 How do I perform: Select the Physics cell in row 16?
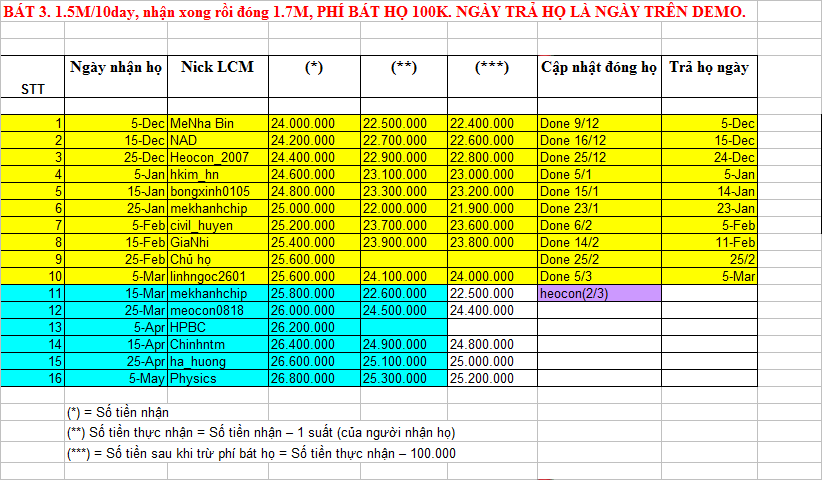[x=217, y=379]
